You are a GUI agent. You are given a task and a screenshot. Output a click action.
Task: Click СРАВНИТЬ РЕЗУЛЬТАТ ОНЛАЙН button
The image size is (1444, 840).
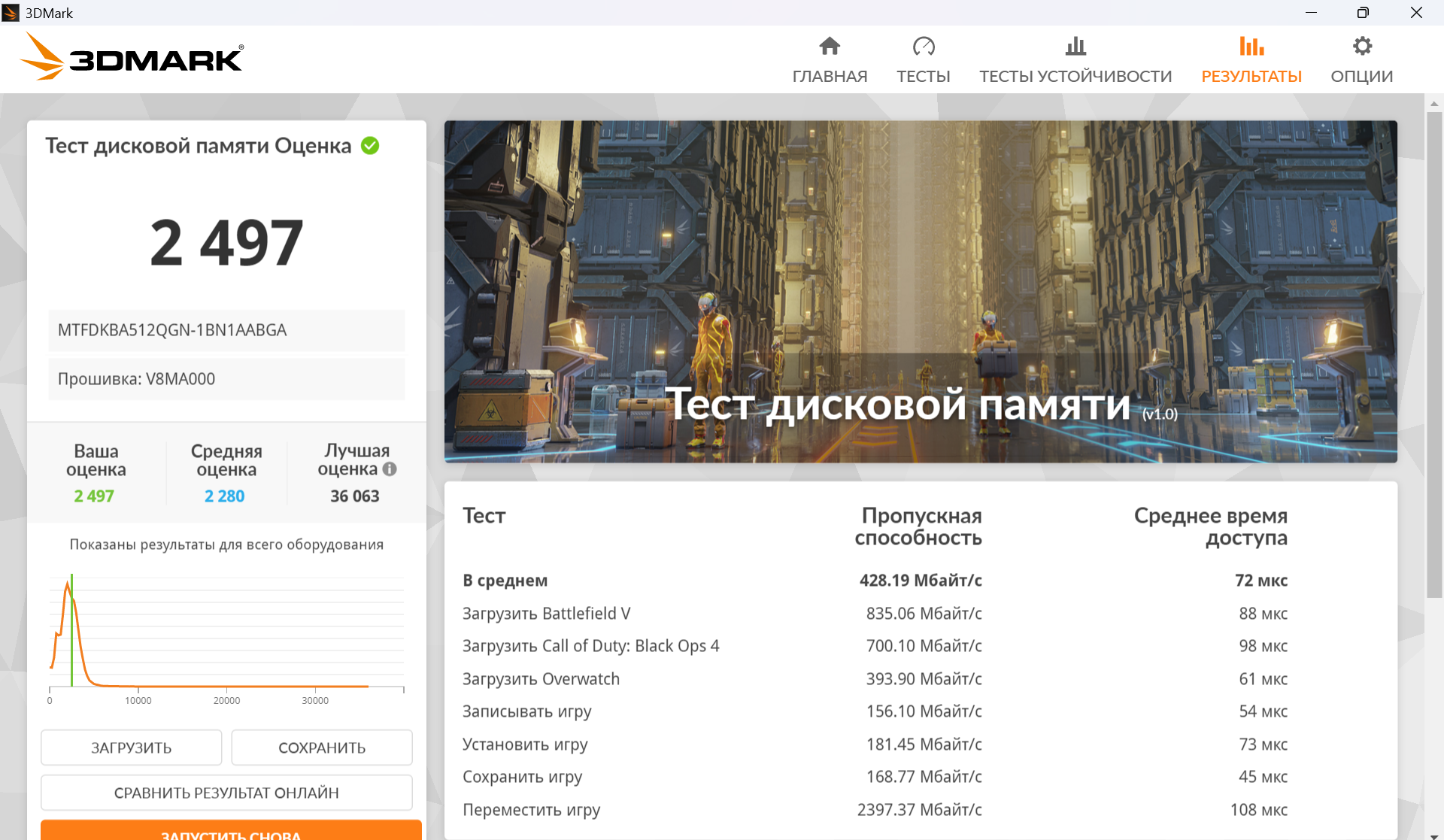(x=226, y=793)
